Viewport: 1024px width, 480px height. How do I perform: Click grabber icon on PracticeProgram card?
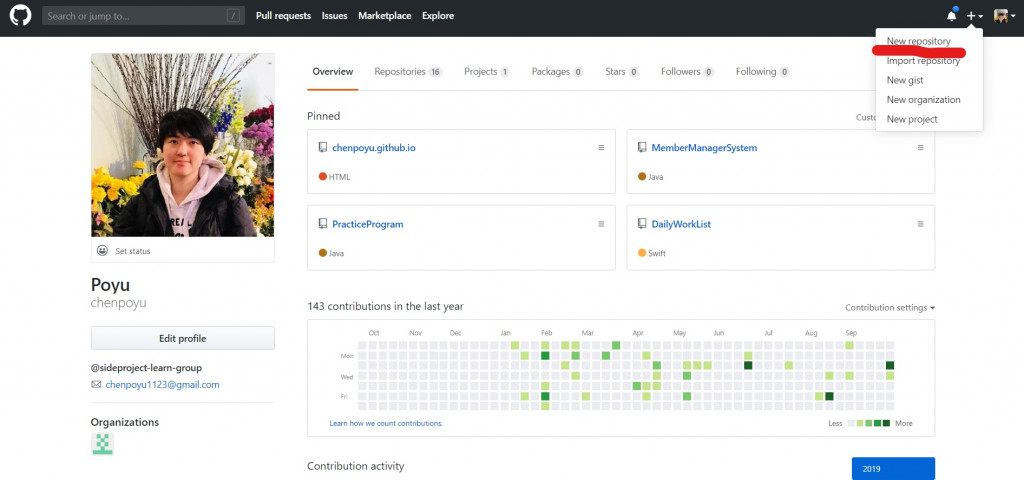point(601,224)
